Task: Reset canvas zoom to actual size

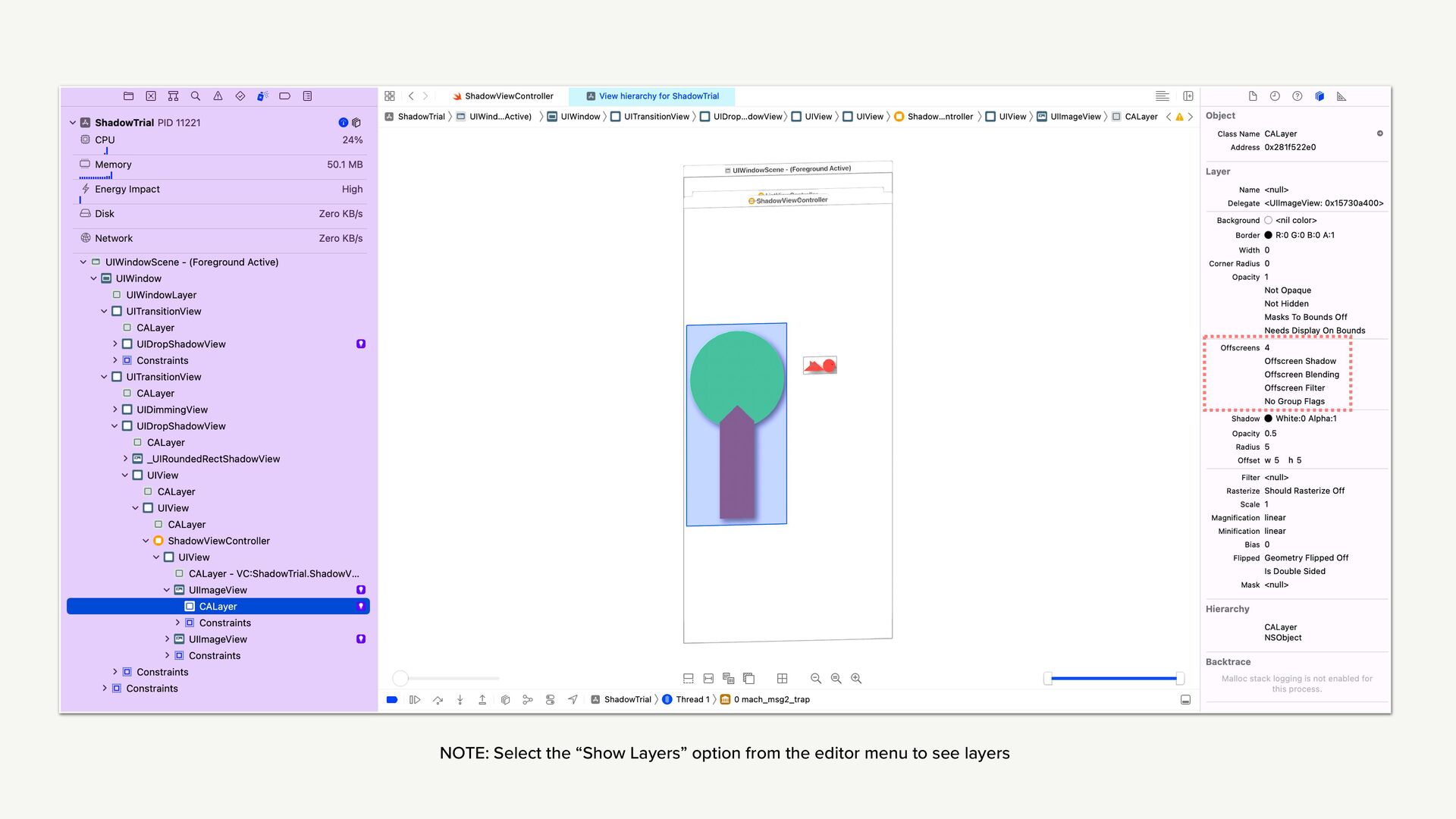Action: [836, 679]
